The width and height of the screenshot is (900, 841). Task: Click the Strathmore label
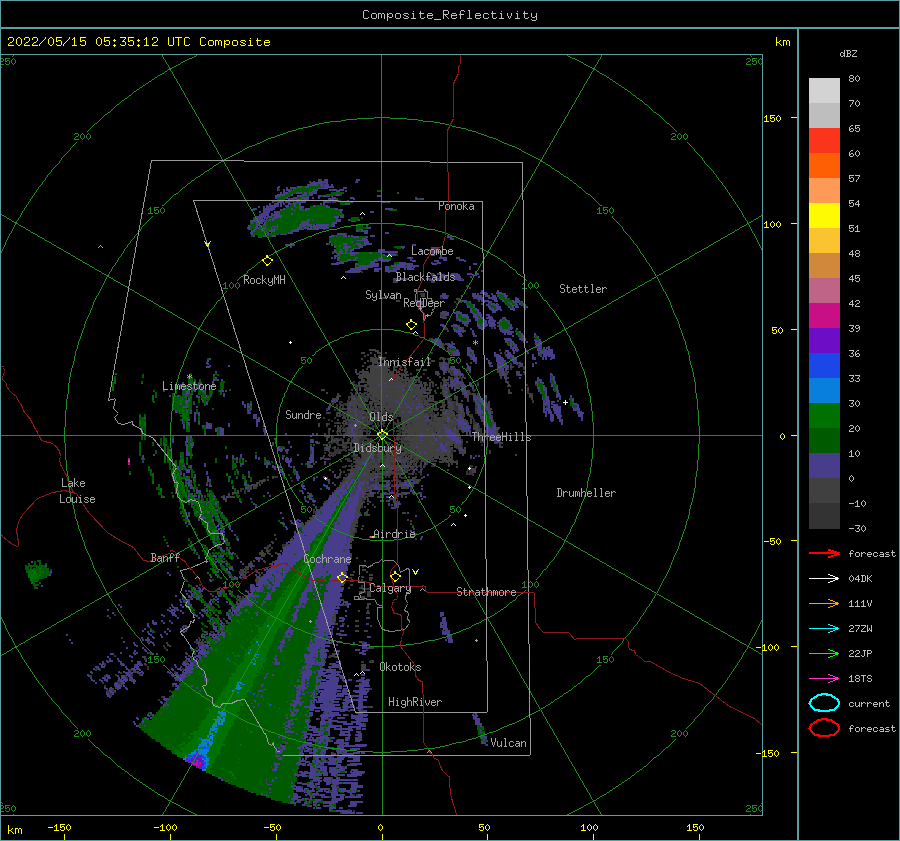[486, 592]
